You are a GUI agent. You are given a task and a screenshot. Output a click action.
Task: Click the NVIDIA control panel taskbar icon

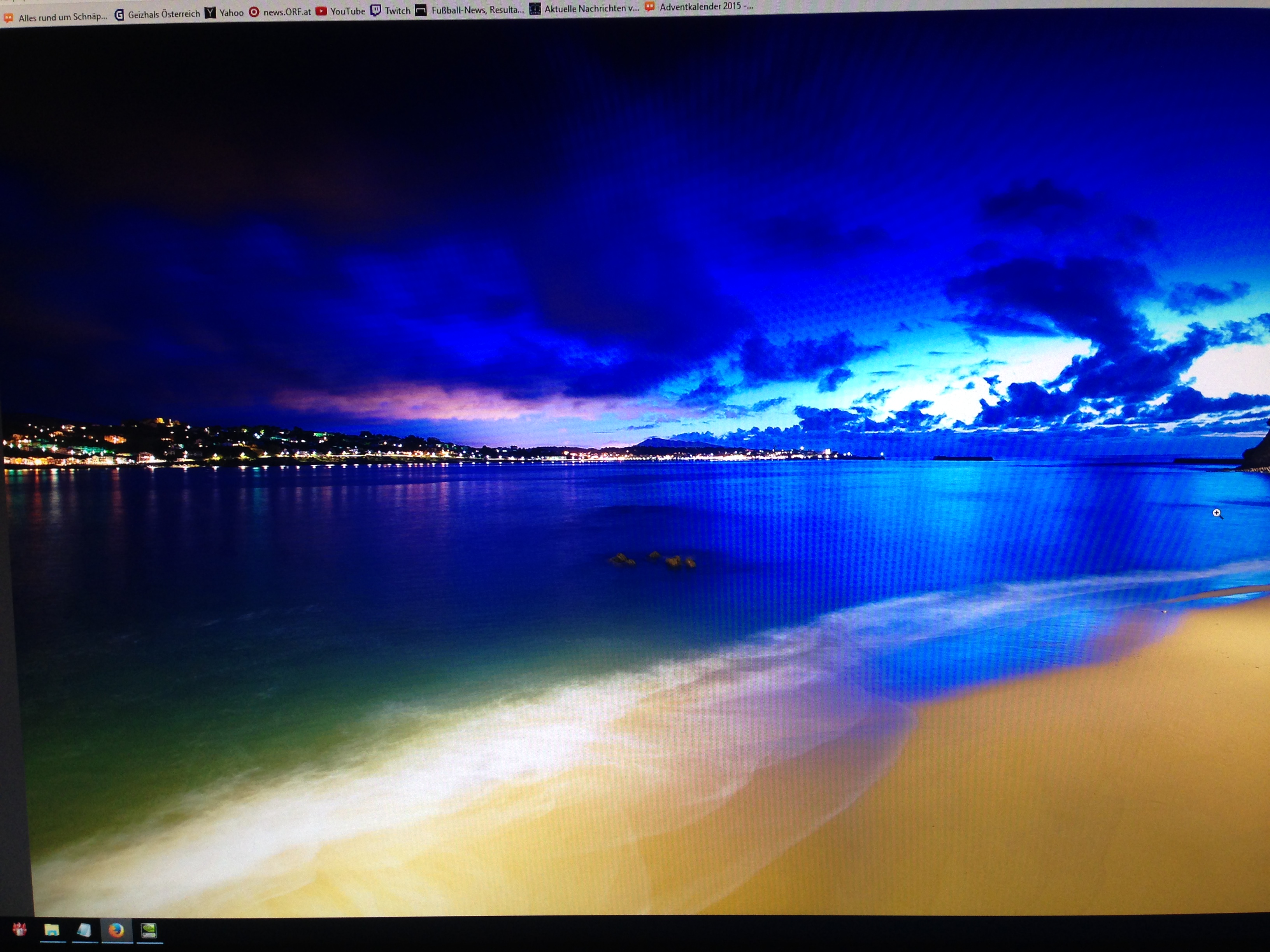click(149, 930)
